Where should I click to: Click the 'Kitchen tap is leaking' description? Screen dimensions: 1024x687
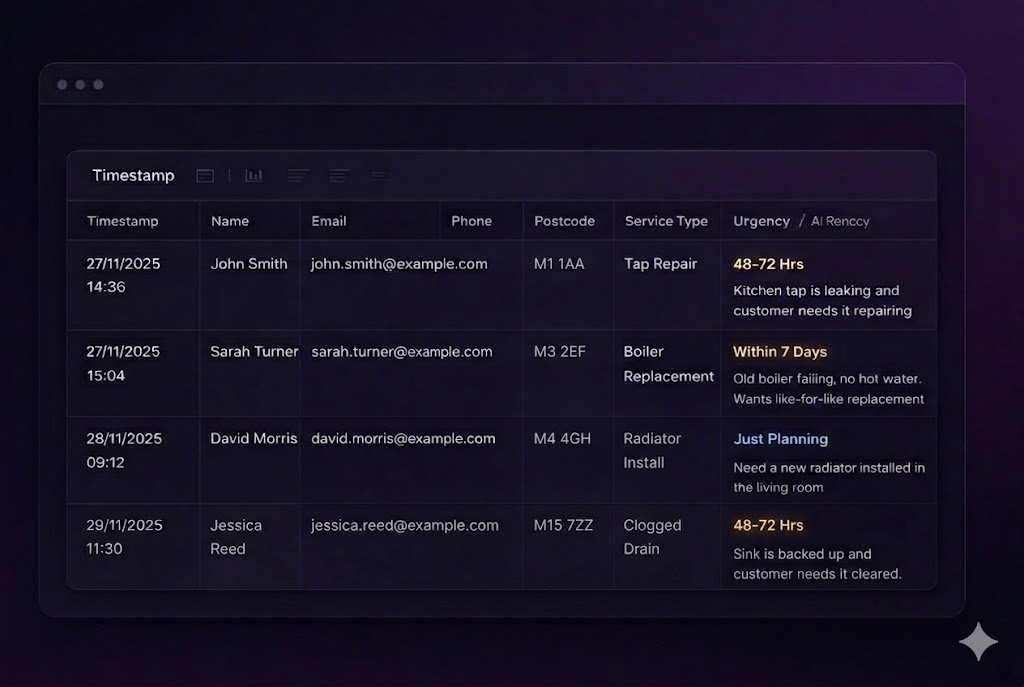pos(822,300)
